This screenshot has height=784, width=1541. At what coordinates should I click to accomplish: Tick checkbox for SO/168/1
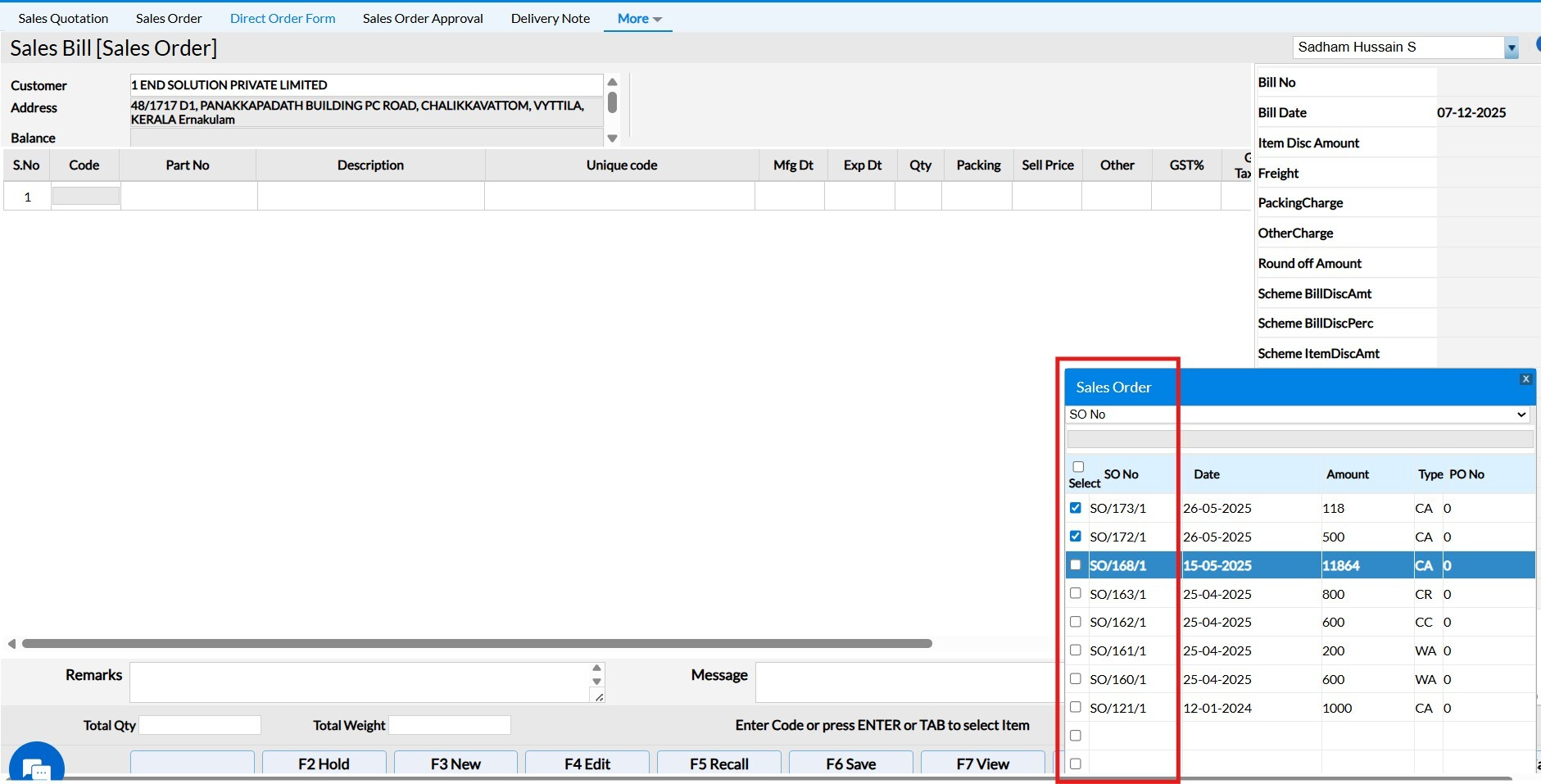pyautogui.click(x=1076, y=565)
